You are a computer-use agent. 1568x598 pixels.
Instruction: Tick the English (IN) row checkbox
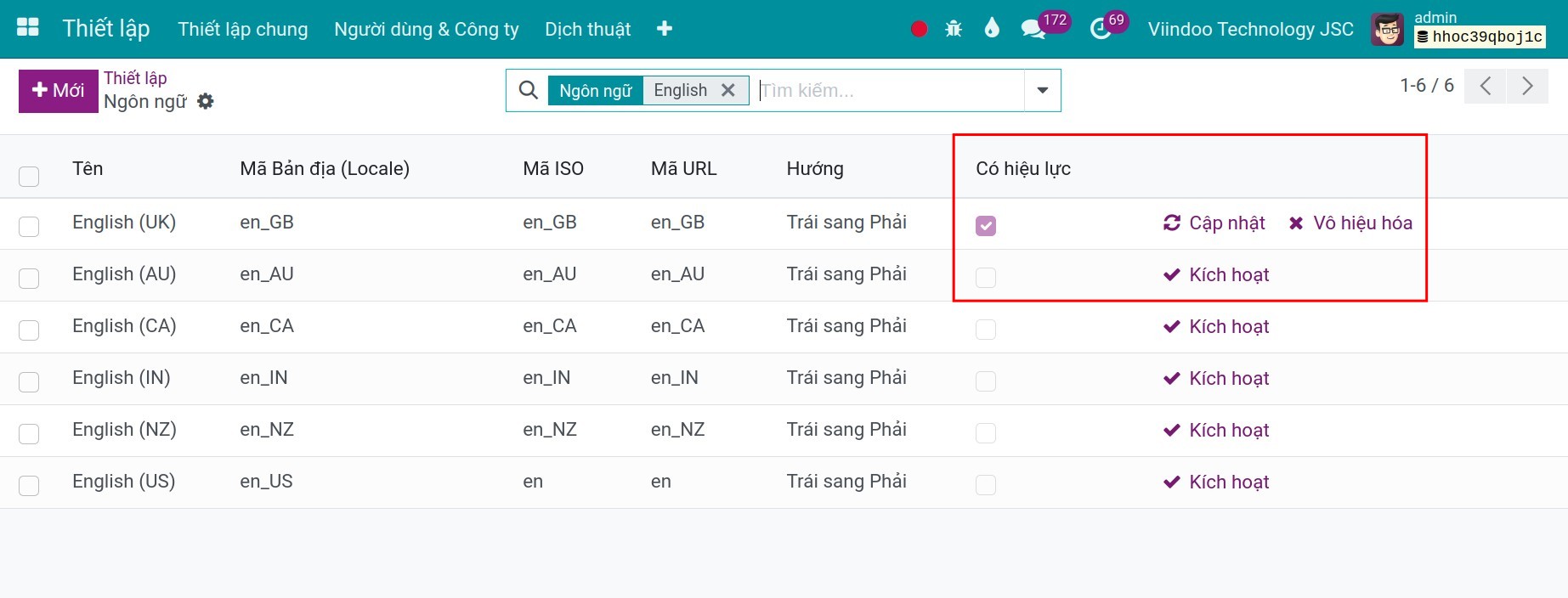(x=29, y=381)
